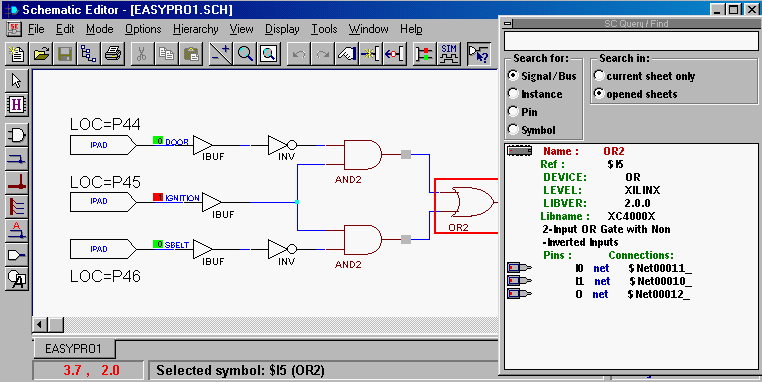Click the text annotation tool in sidebar
762x382 pixels.
pos(17,279)
